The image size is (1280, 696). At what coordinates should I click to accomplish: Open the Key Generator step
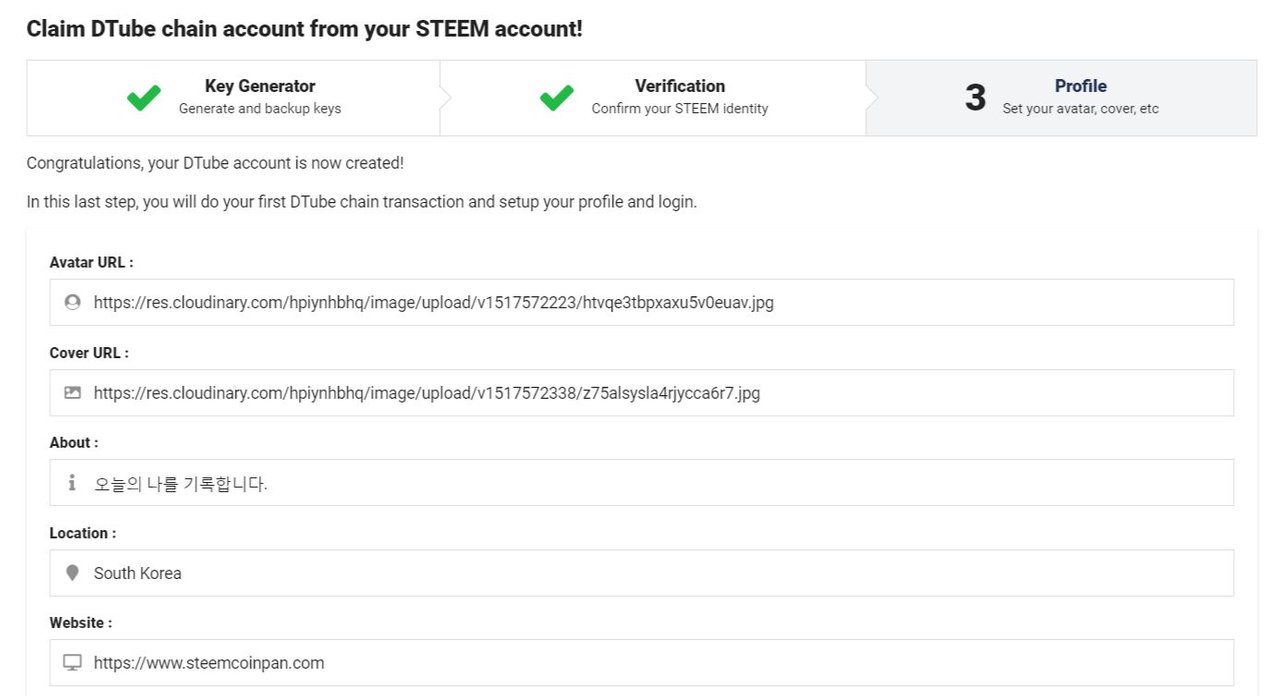pyautogui.click(x=260, y=97)
